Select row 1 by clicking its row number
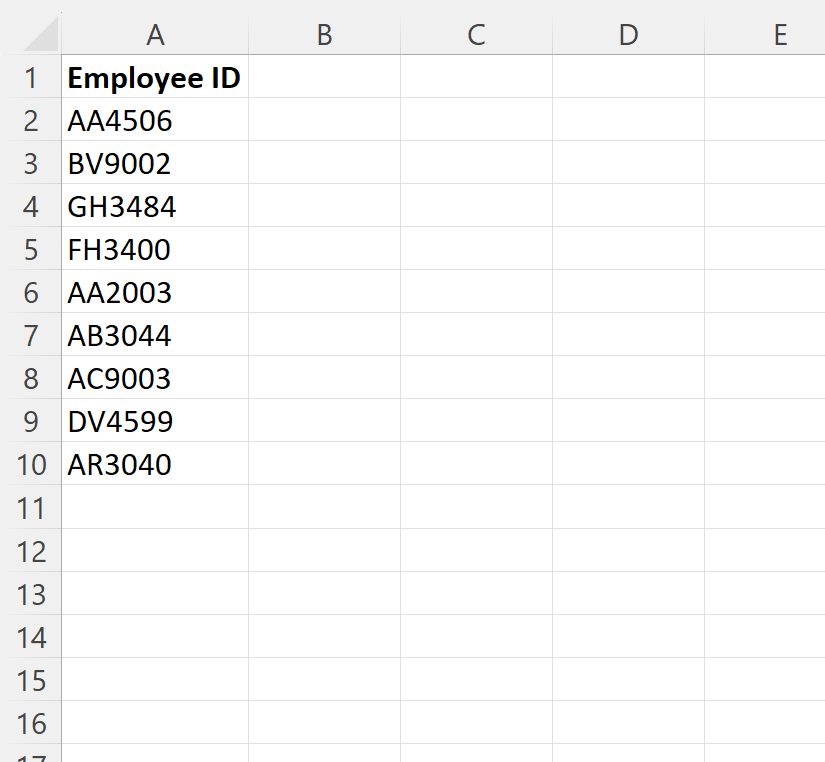Viewport: 825px width, 762px height. tap(32, 77)
